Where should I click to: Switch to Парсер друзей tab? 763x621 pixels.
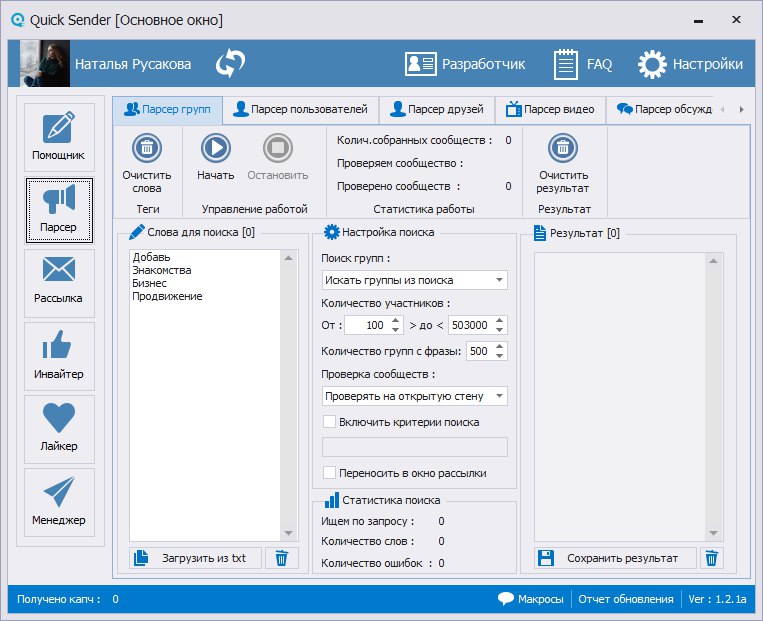[437, 110]
